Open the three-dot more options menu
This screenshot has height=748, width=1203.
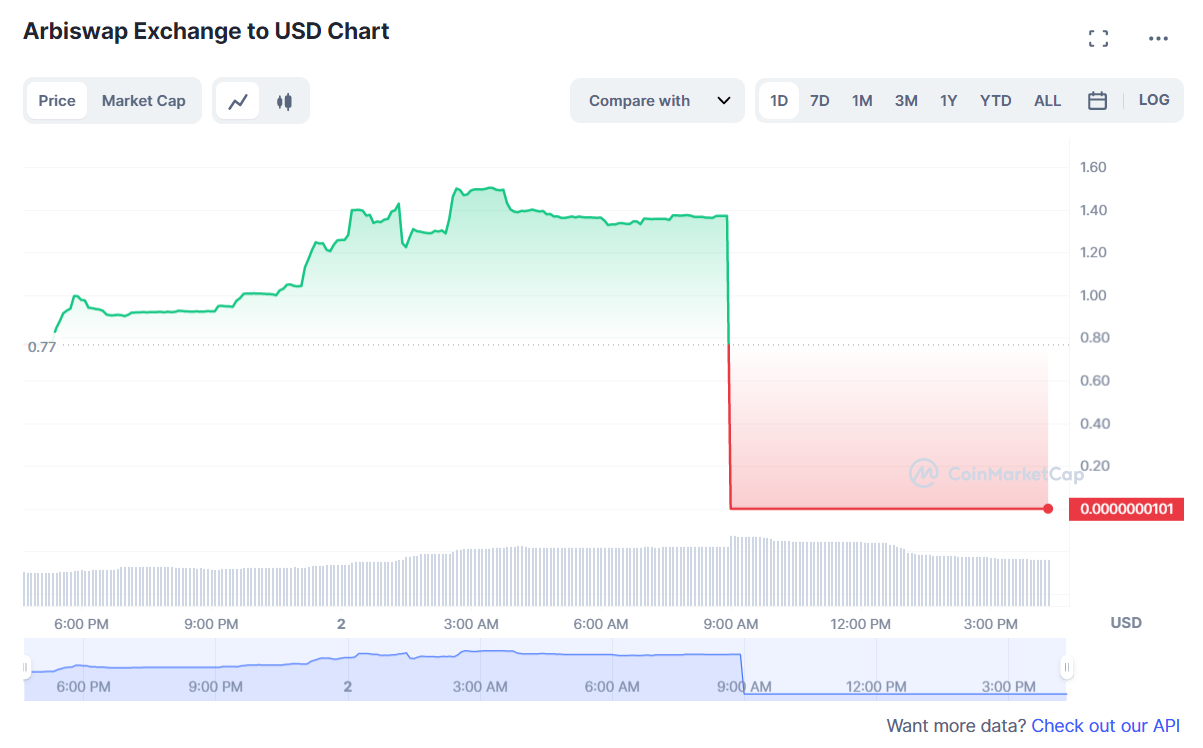[x=1158, y=39]
